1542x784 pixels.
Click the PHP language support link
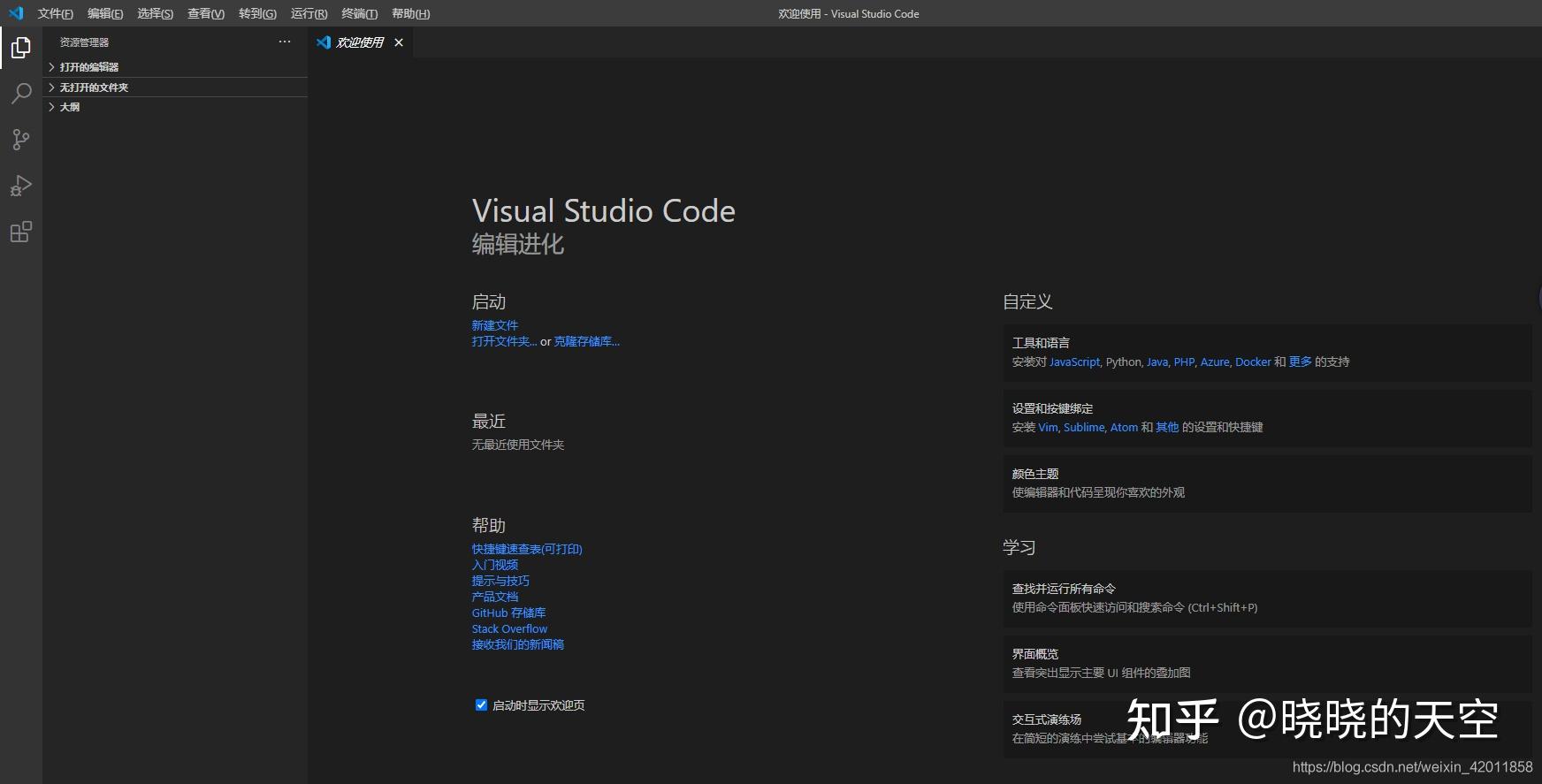pyautogui.click(x=1184, y=362)
